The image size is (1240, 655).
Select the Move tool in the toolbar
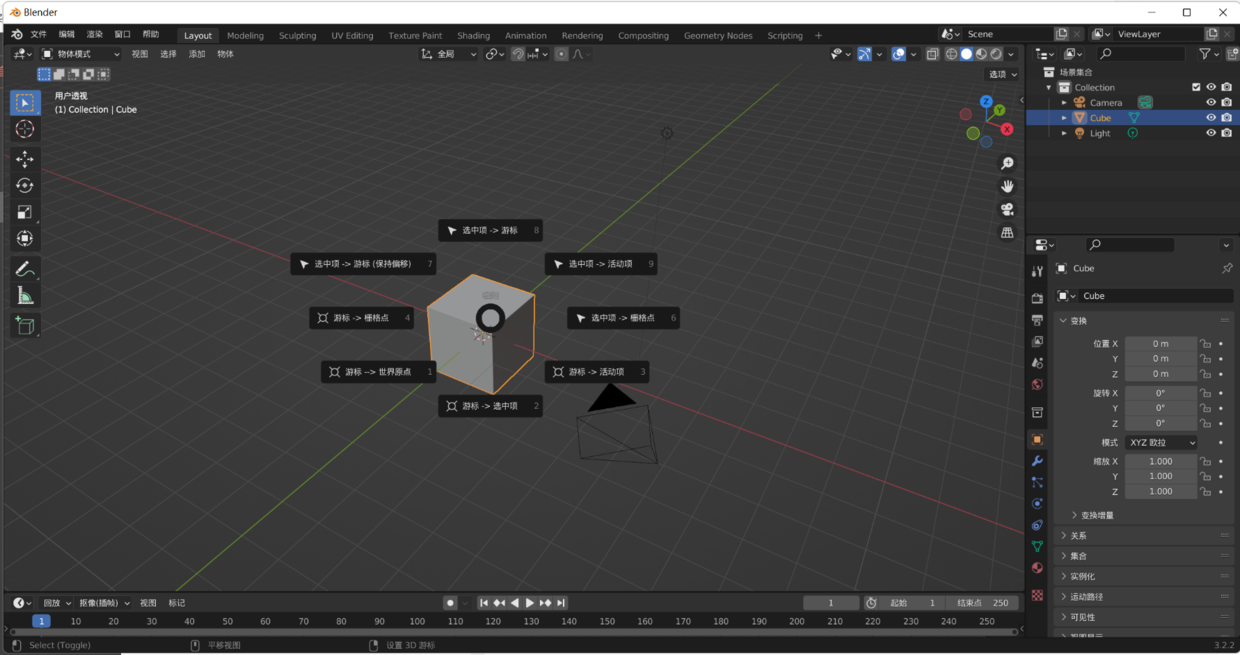tap(24, 158)
